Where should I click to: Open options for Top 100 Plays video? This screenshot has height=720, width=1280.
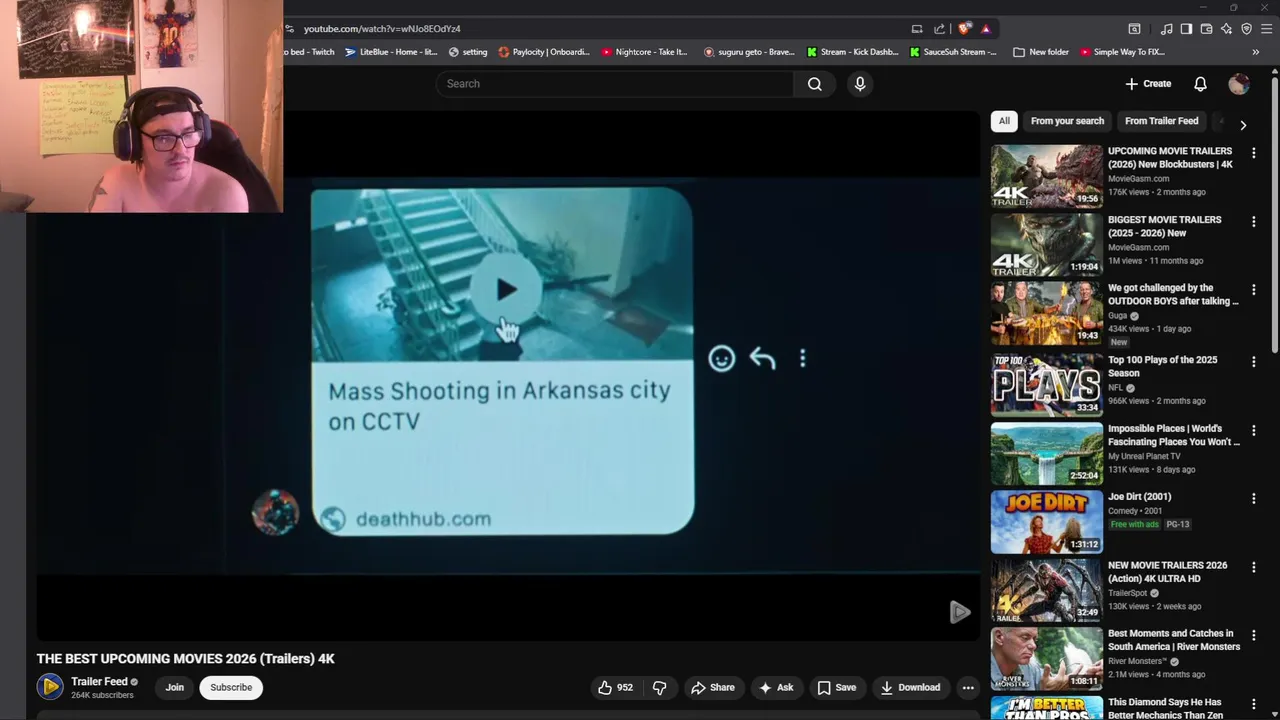click(1253, 361)
